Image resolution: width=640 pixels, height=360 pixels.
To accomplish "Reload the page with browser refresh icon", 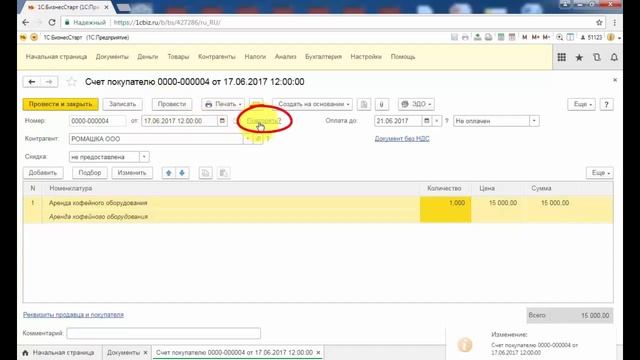I will [51, 22].
